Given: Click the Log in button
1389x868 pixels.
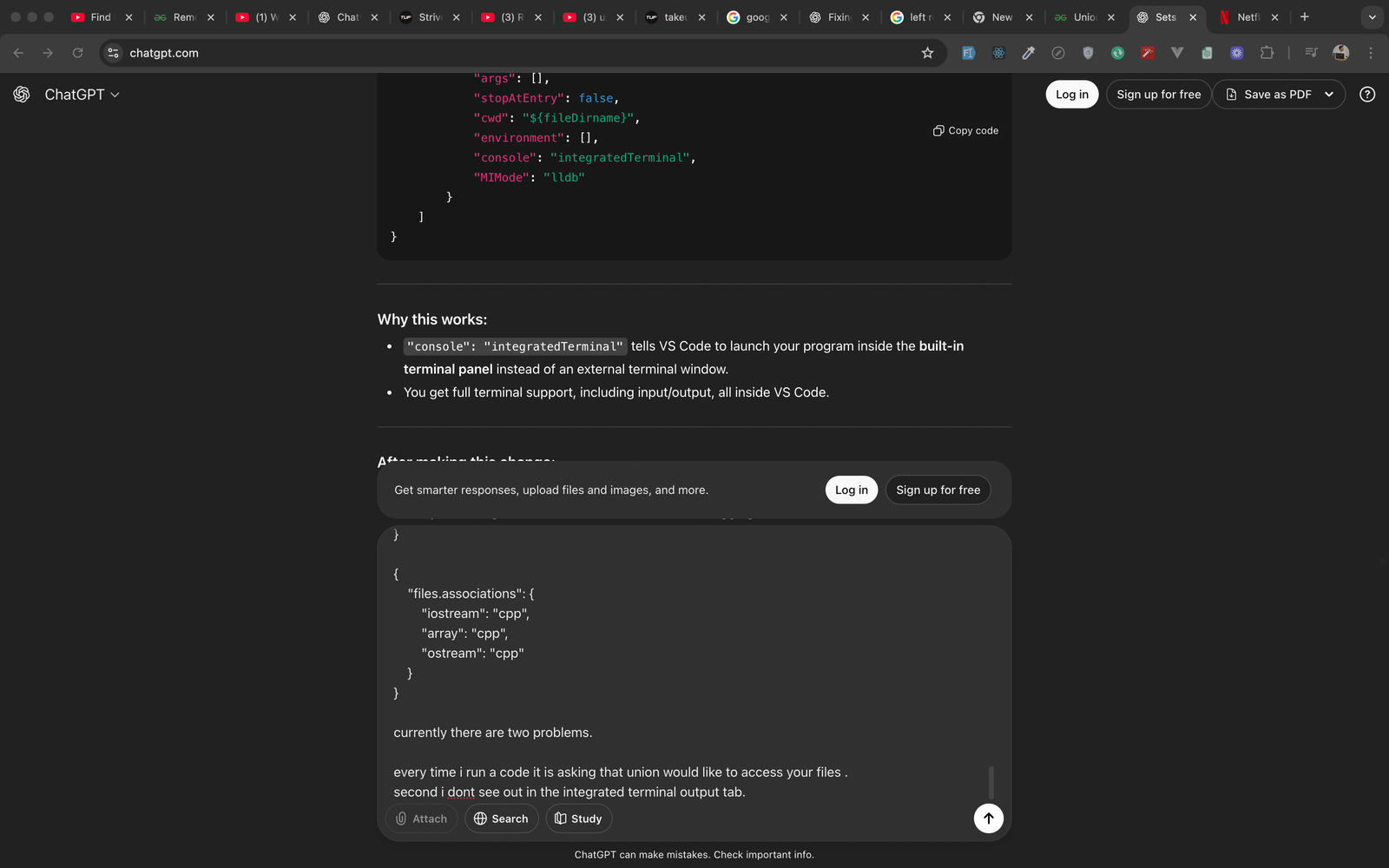Looking at the screenshot, I should coord(1071,94).
